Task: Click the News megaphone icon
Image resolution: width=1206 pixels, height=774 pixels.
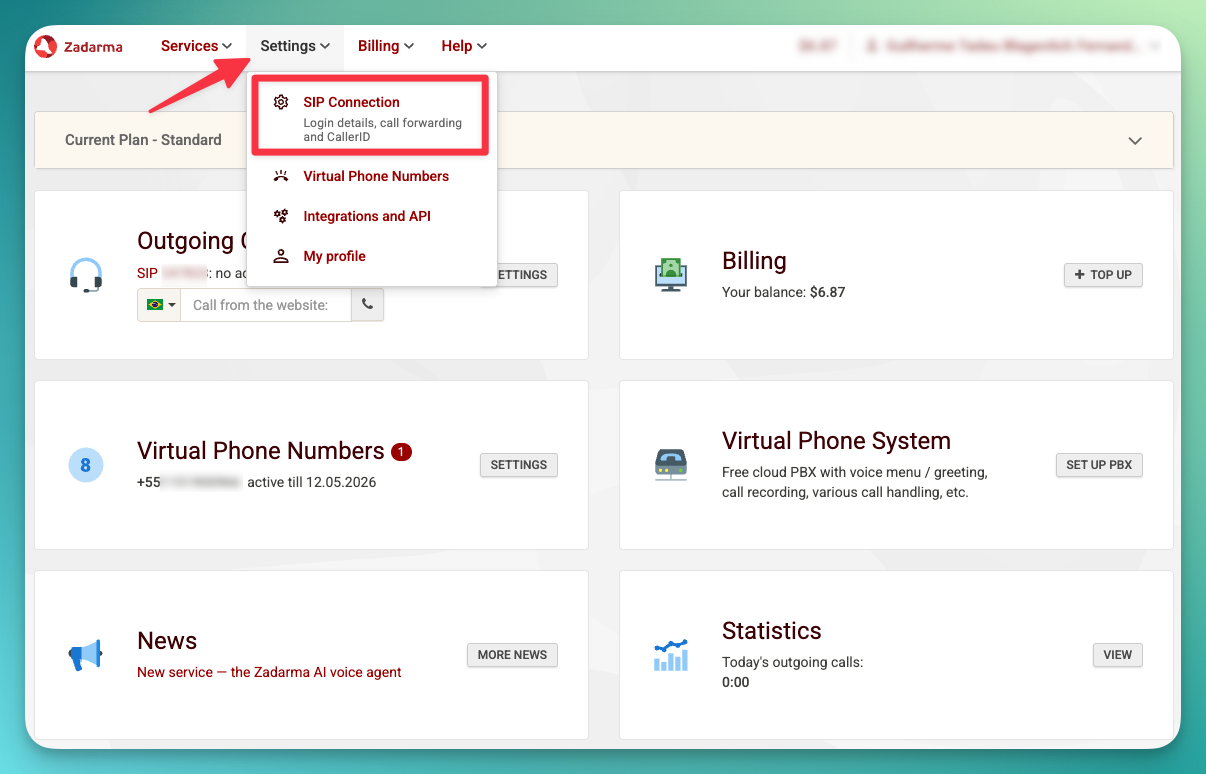Action: pos(86,655)
